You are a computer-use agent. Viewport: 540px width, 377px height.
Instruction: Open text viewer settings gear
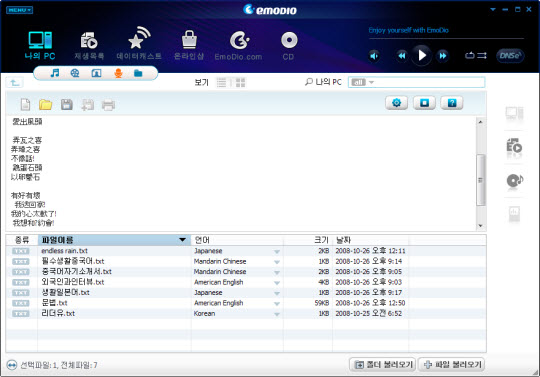pyautogui.click(x=397, y=103)
